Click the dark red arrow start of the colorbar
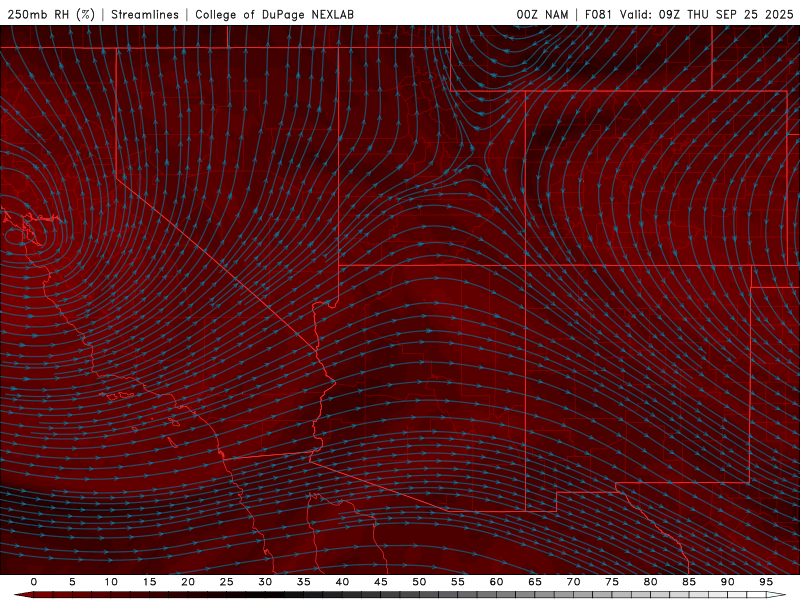The height and width of the screenshot is (600, 800). click(23, 595)
